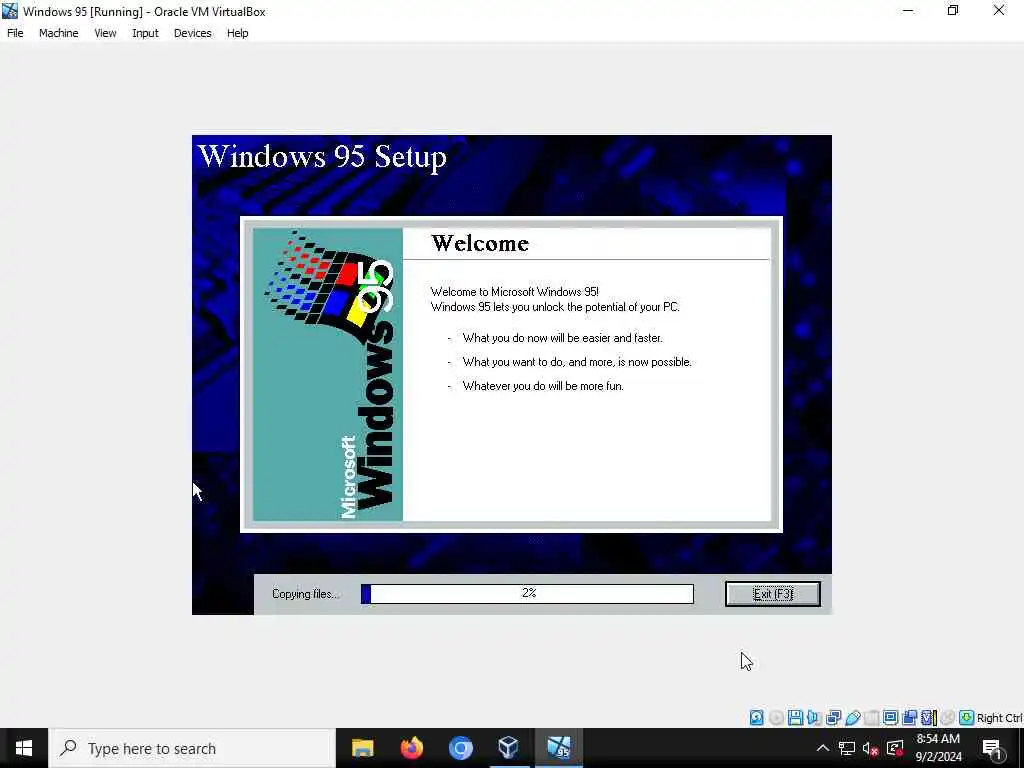Click the Type here to search box
Screen dimensions: 1024x768
192,748
